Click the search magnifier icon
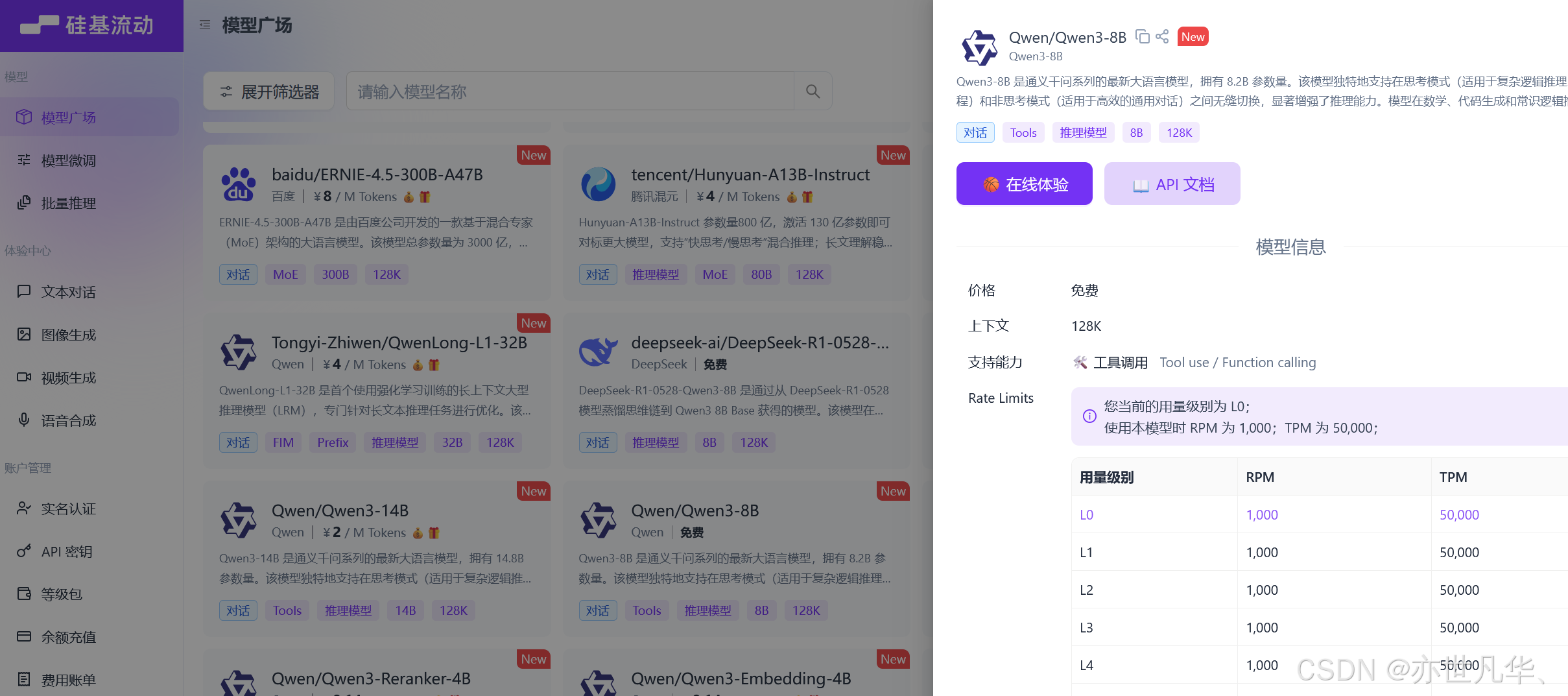The height and width of the screenshot is (696, 1568). [813, 91]
